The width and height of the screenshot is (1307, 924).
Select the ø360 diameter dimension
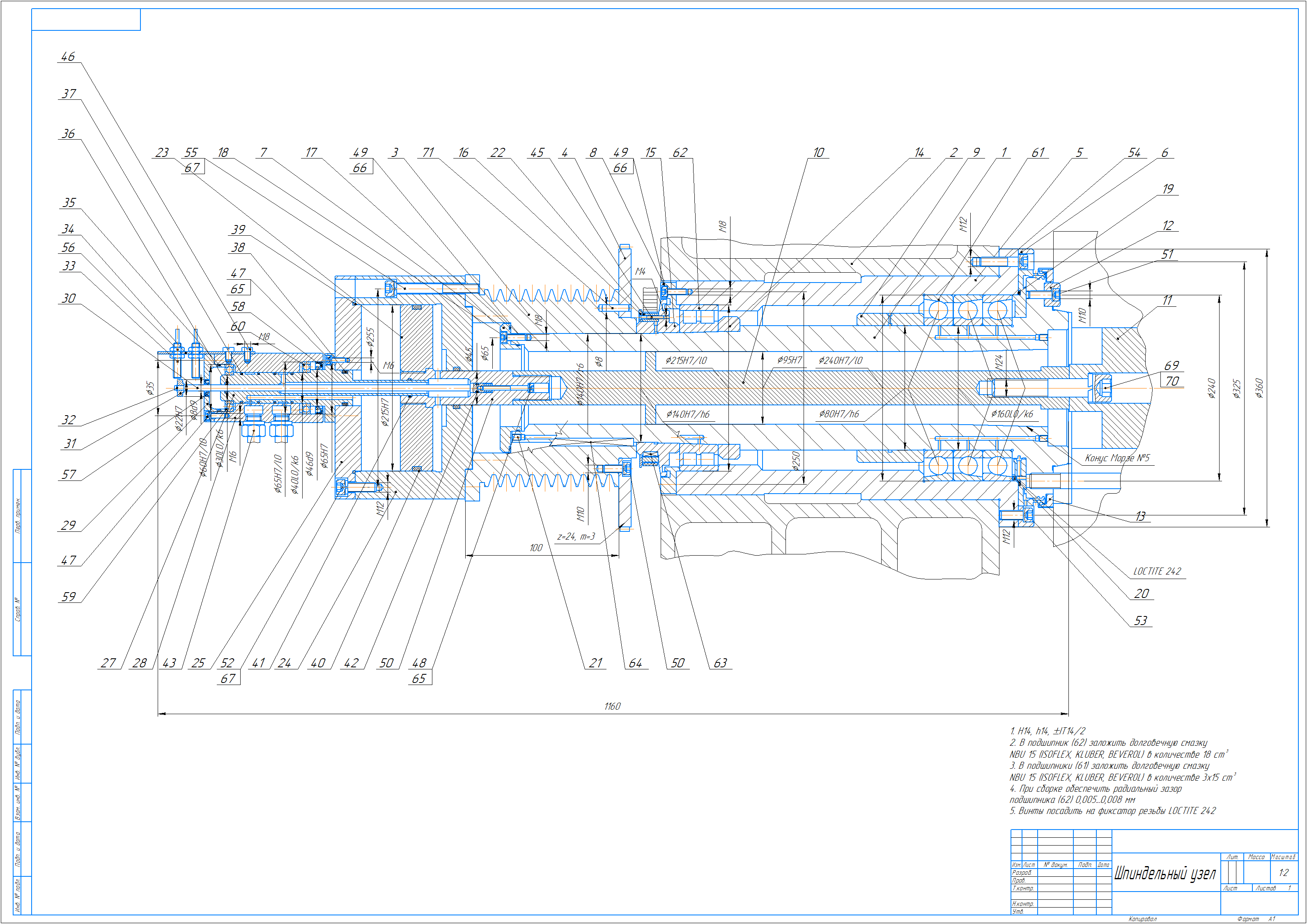tap(1259, 388)
